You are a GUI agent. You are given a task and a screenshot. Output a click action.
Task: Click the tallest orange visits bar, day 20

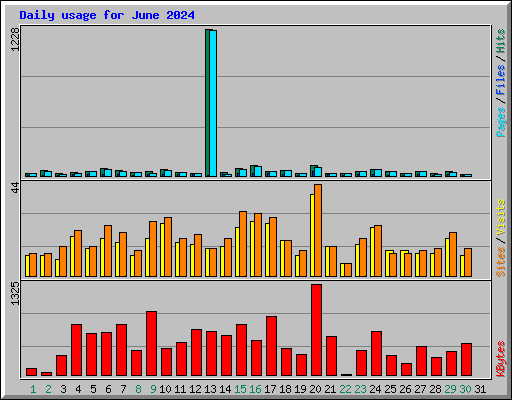pyautogui.click(x=318, y=230)
